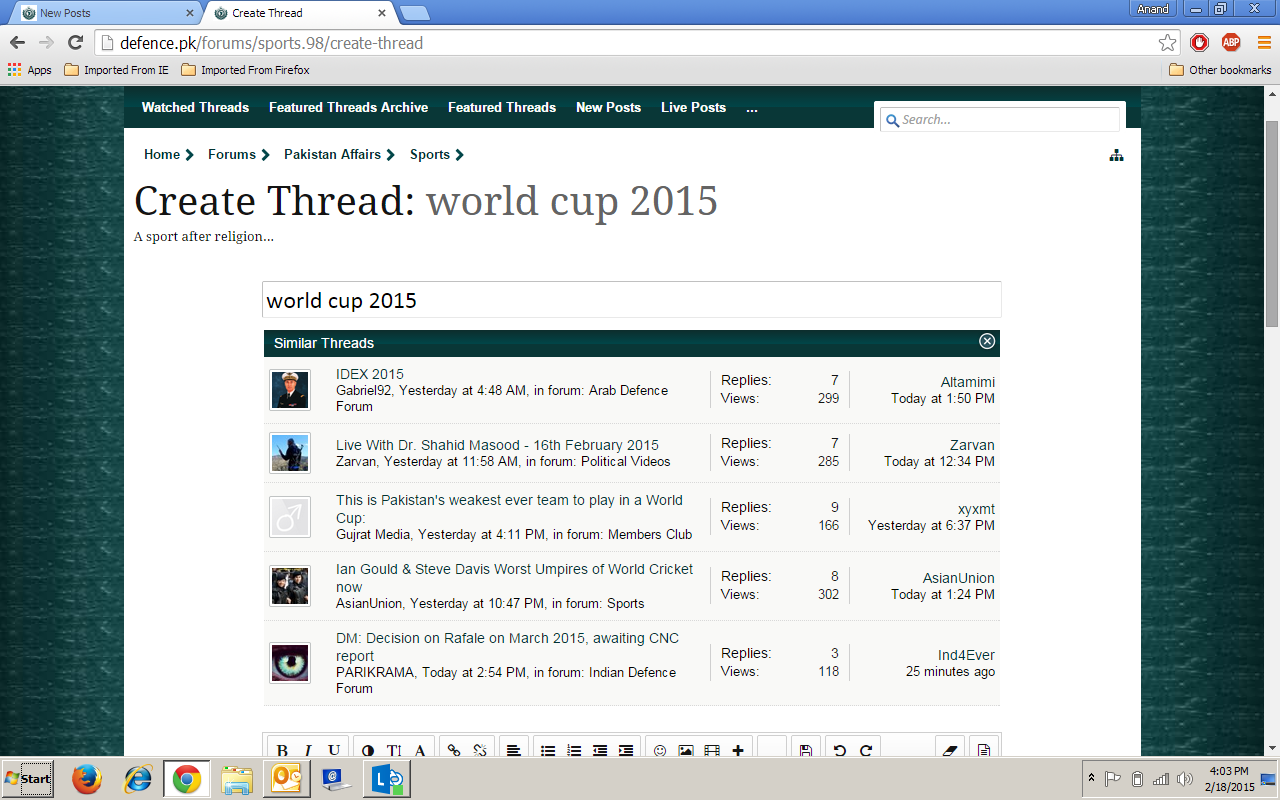Open Outlook from the taskbar
This screenshot has width=1280, height=800.
pyautogui.click(x=285, y=778)
